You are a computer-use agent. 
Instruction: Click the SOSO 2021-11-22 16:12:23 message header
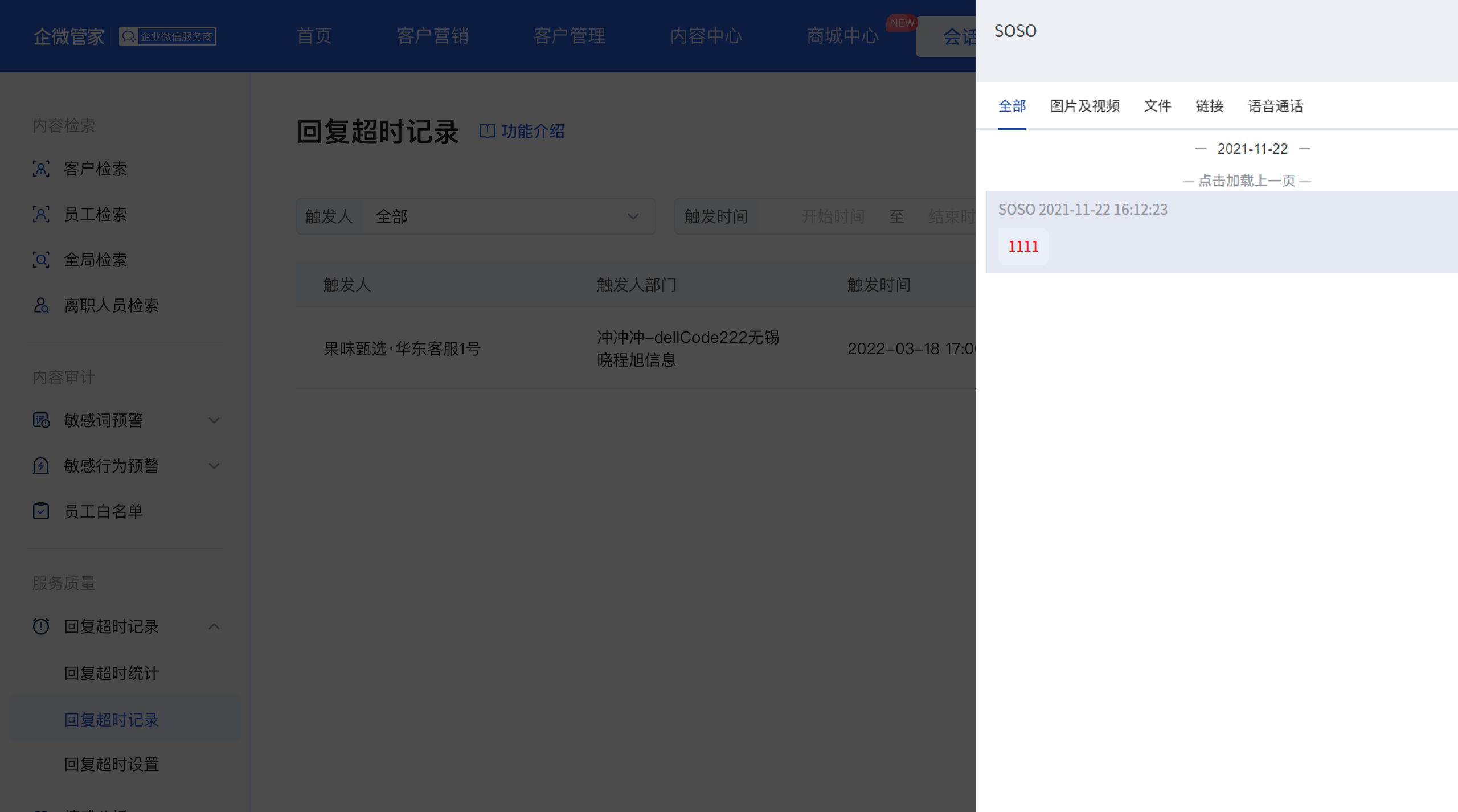tap(1083, 210)
